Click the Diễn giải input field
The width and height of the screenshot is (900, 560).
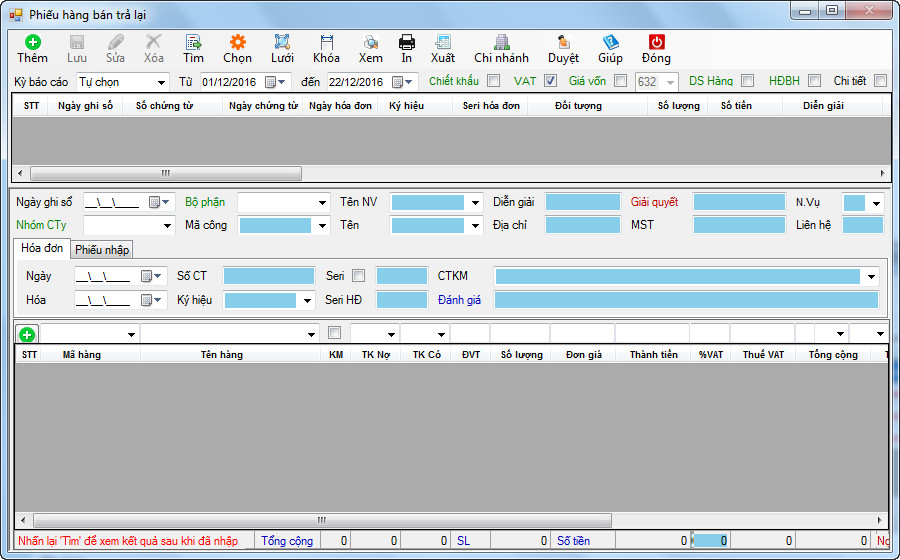click(x=583, y=202)
